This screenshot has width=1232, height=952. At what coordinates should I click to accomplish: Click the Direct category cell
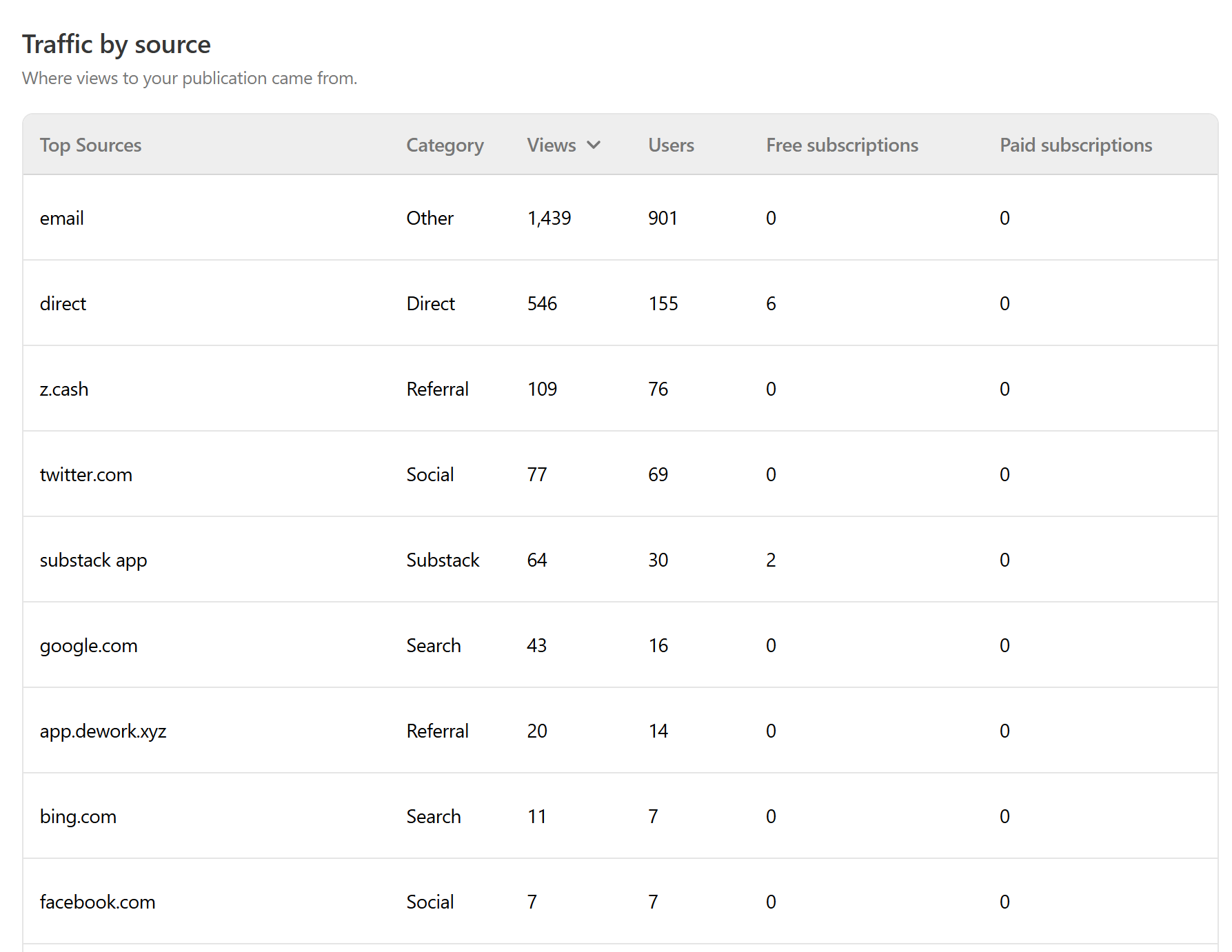430,303
